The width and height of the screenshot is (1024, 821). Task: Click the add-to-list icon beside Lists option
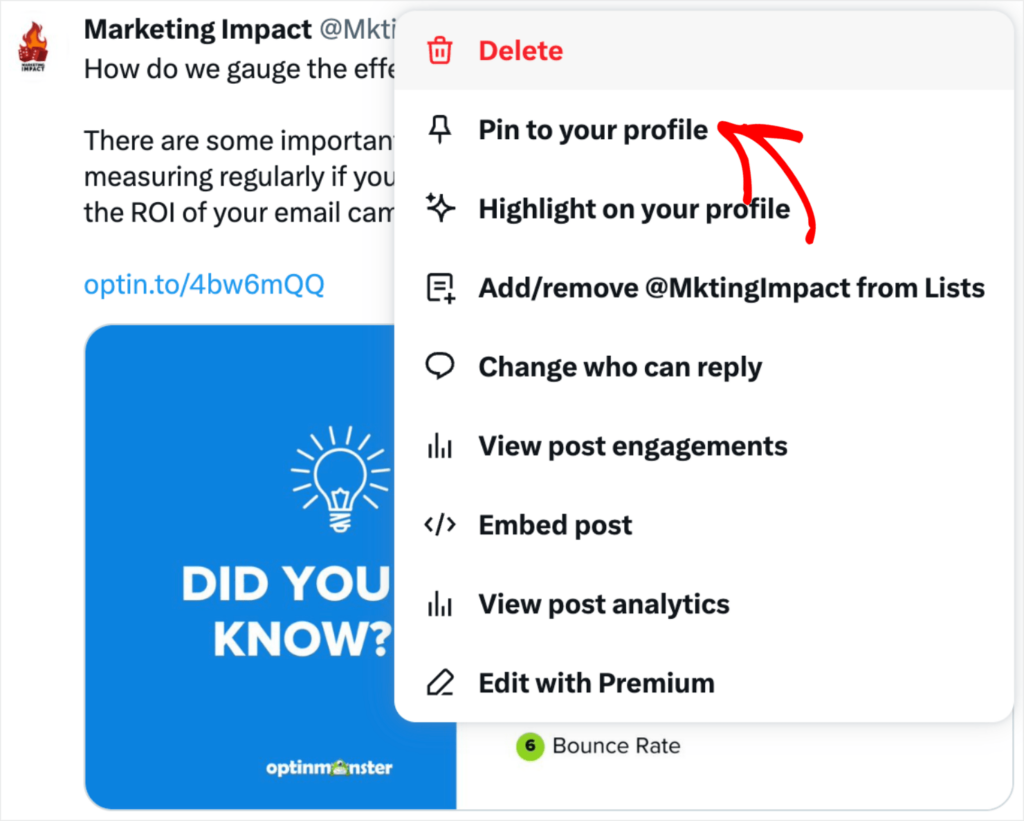tap(441, 287)
